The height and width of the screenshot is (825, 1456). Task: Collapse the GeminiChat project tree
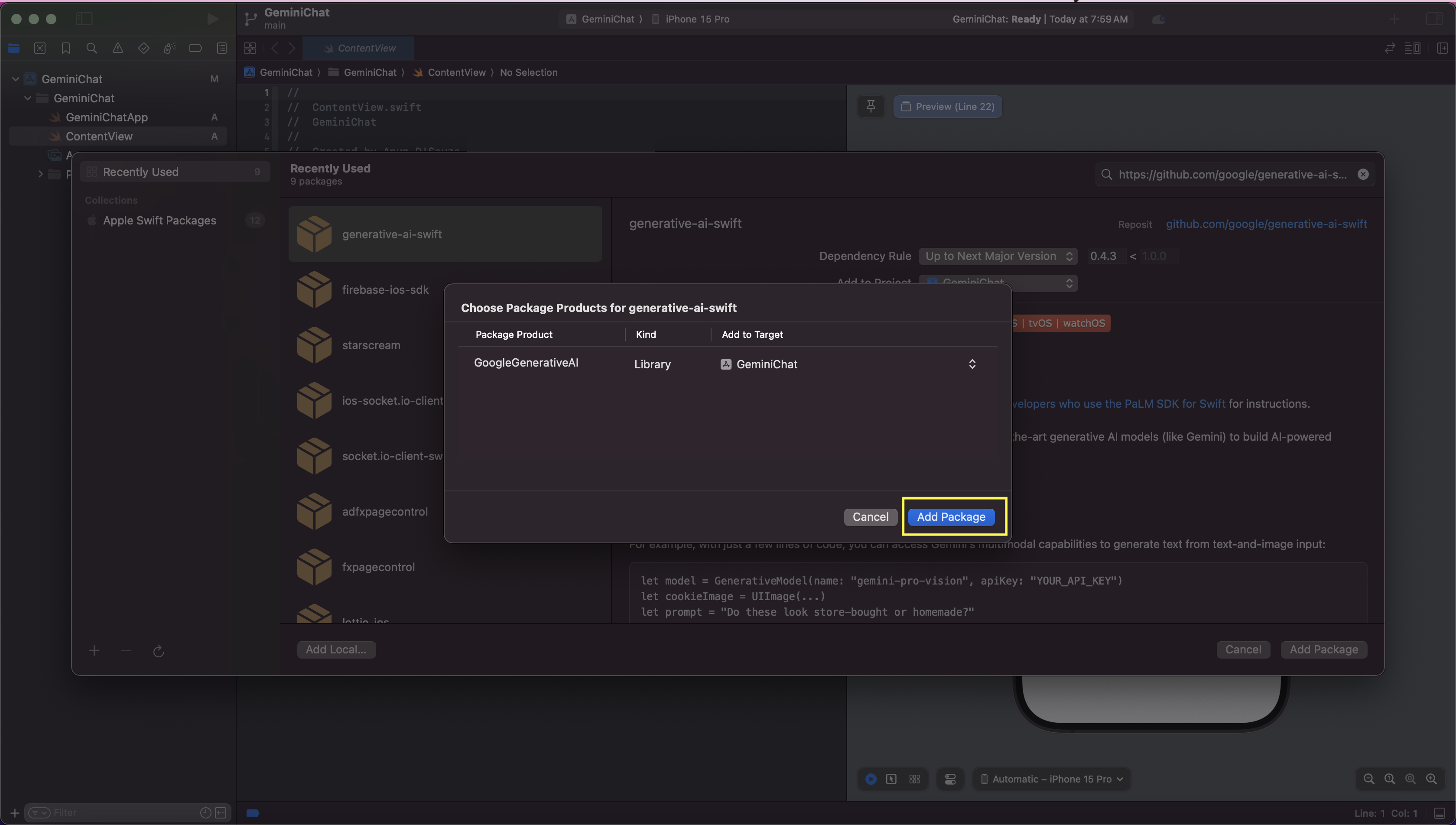16,79
